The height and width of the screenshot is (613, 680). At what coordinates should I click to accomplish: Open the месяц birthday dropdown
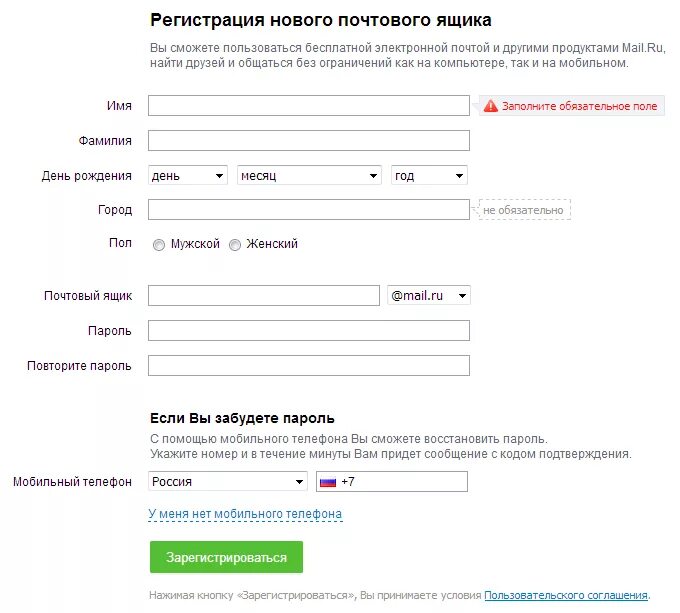click(x=309, y=176)
